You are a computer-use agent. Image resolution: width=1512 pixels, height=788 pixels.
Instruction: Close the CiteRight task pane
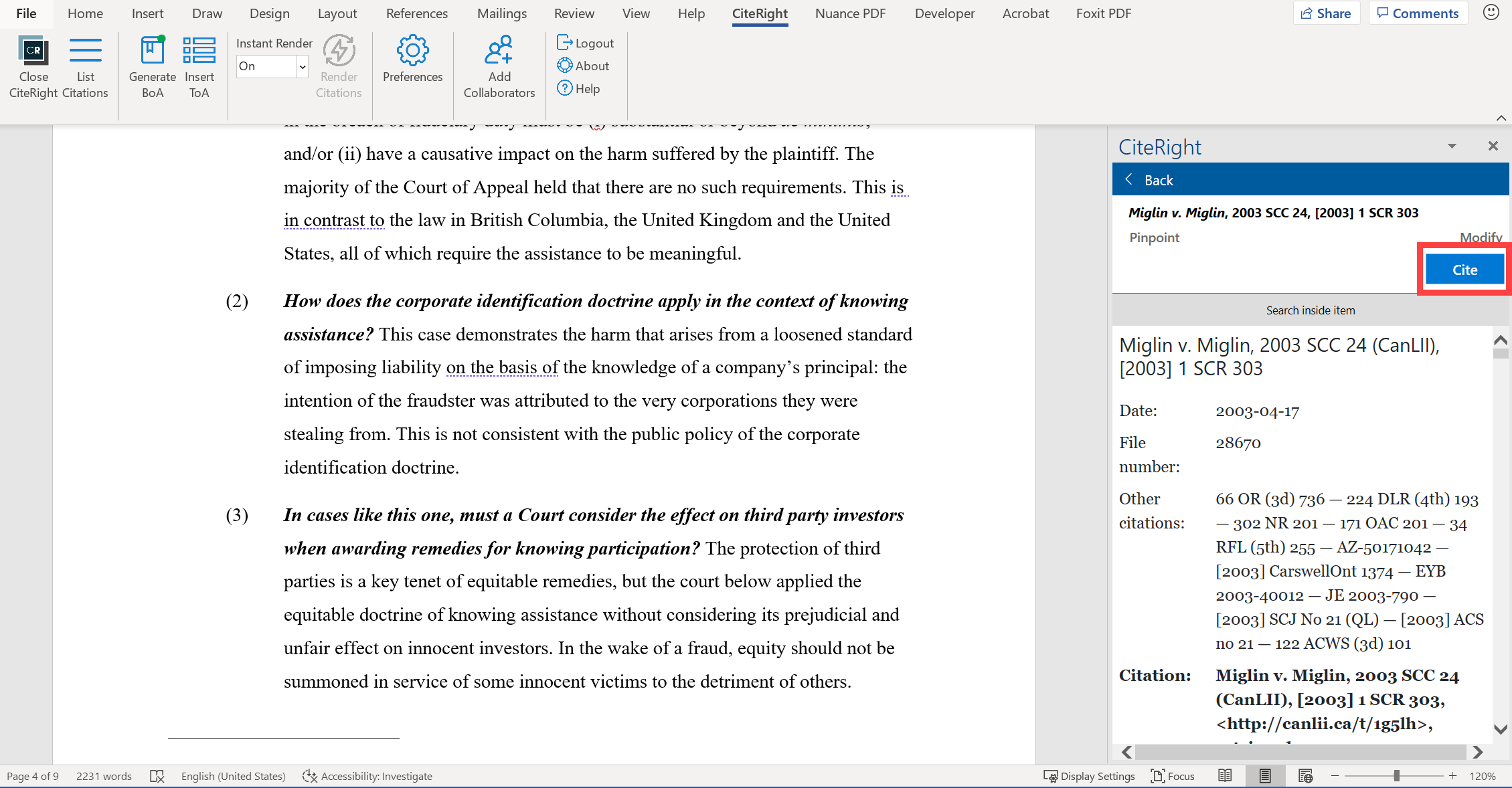click(1493, 146)
